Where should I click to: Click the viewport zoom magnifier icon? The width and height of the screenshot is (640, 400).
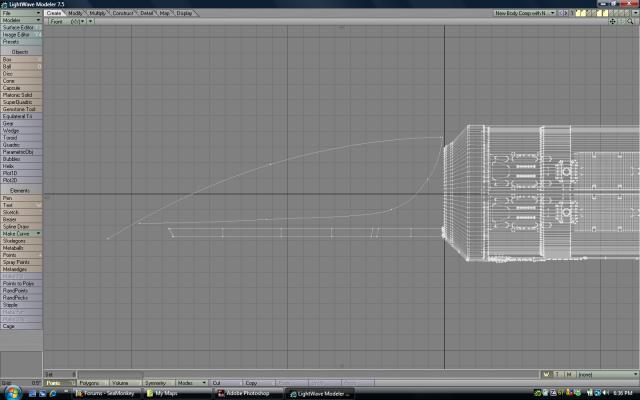click(x=630, y=21)
